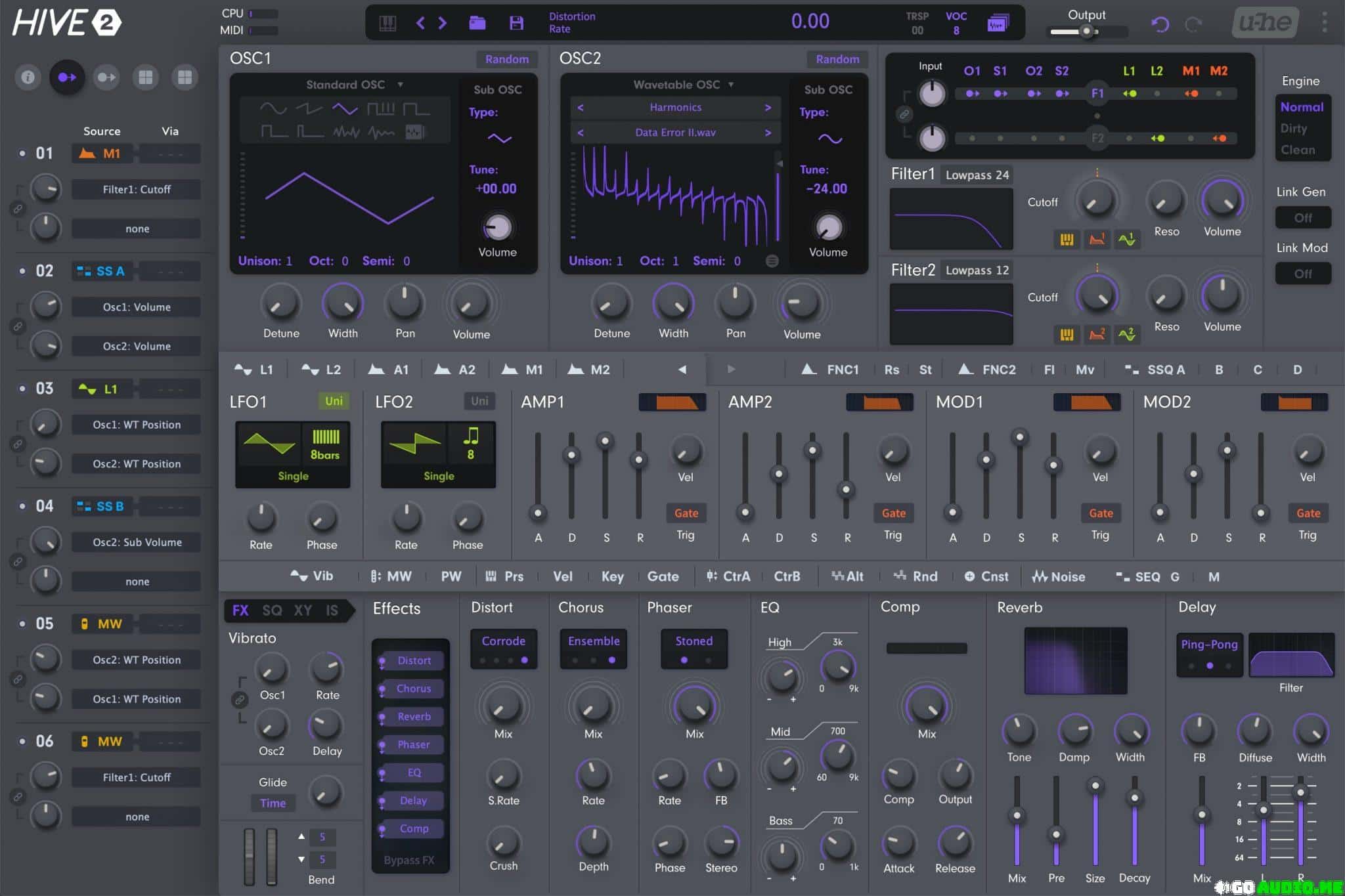Click OSC1 Random button
This screenshot has width=1345, height=896.
(506, 59)
